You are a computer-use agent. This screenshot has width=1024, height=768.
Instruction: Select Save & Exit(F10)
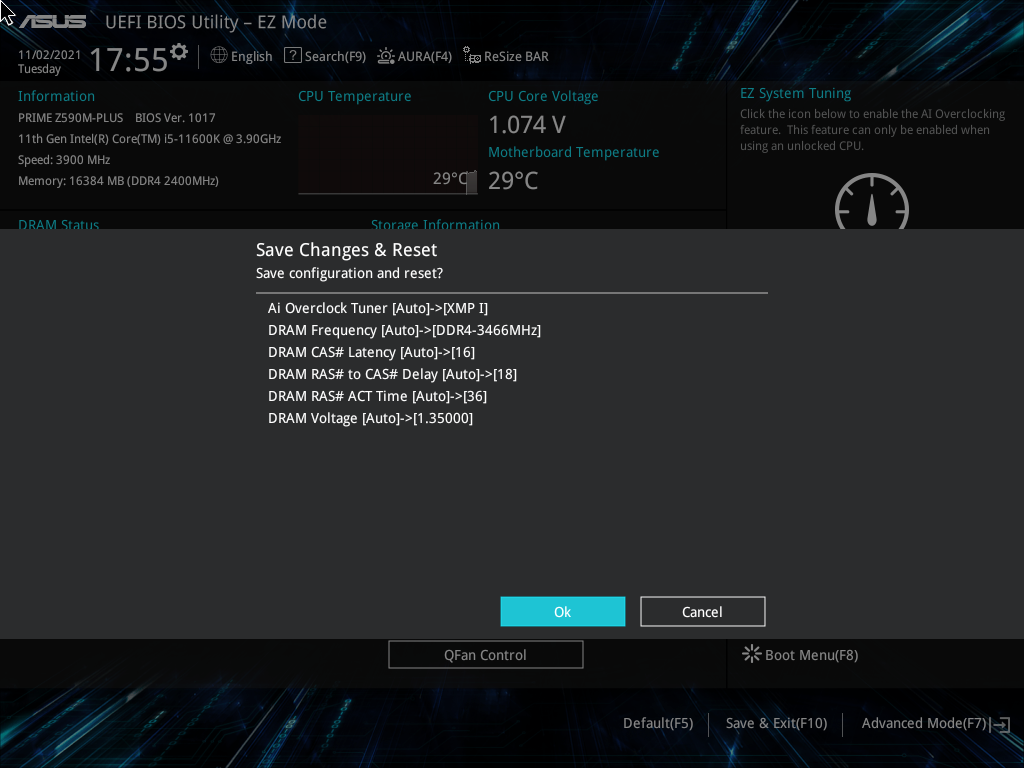coord(776,723)
